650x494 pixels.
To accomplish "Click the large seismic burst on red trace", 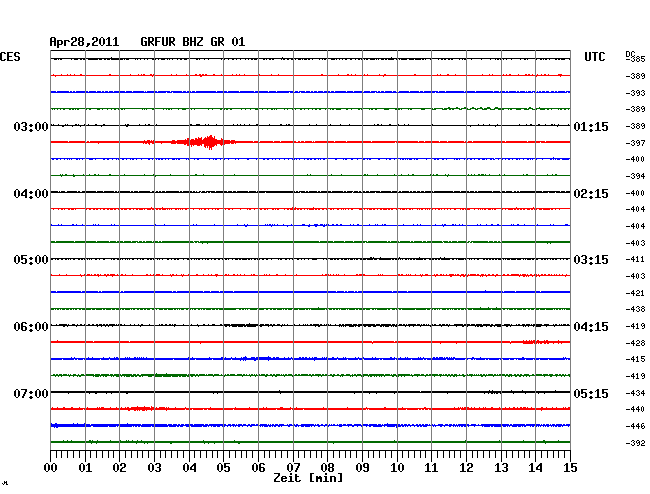I will point(204,142).
